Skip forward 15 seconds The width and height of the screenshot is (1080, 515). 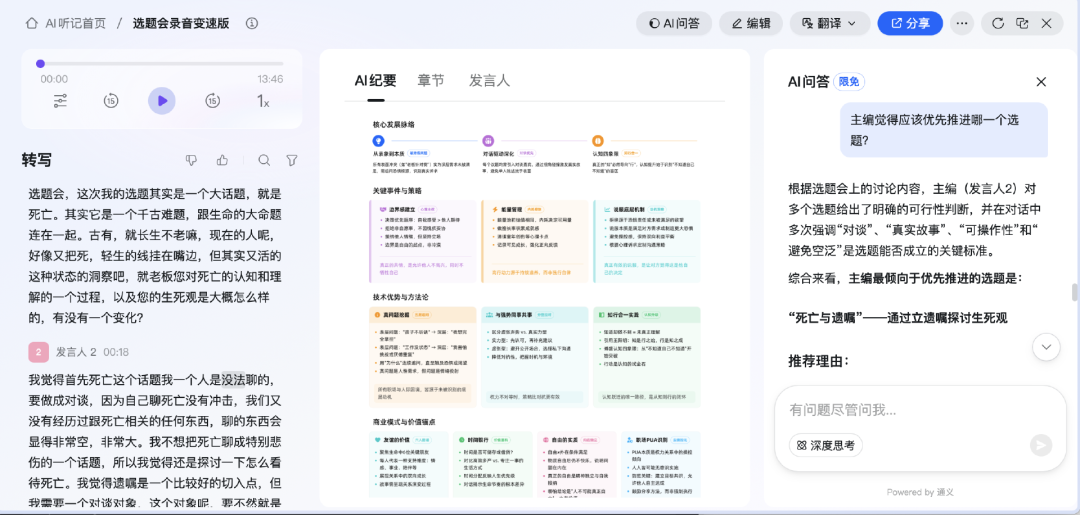tap(212, 100)
